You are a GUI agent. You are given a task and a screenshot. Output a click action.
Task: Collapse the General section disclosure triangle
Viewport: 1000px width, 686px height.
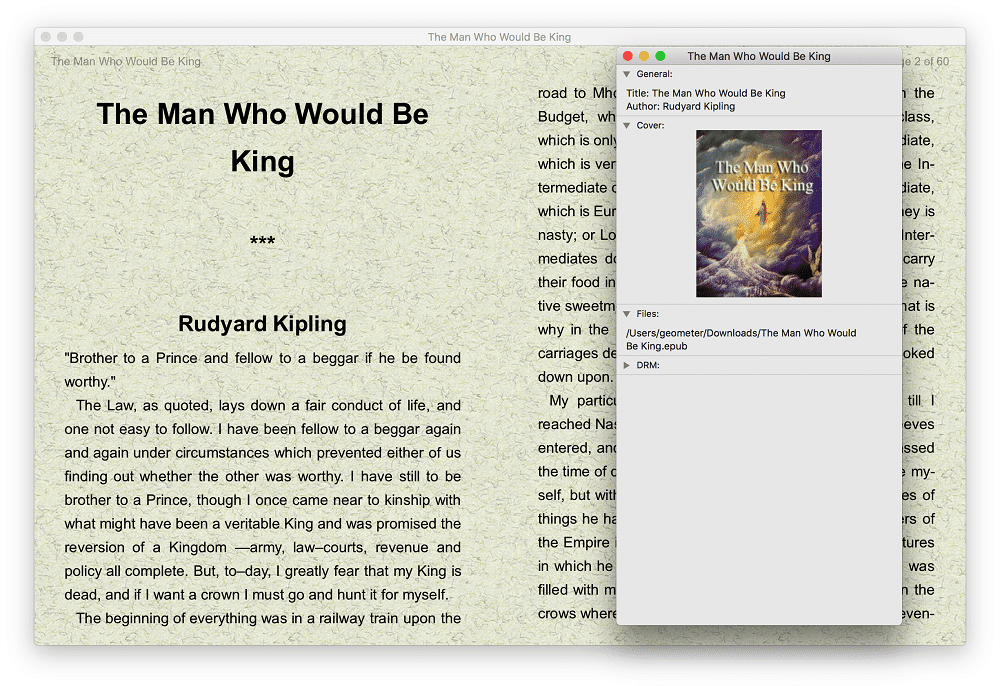pyautogui.click(x=627, y=74)
